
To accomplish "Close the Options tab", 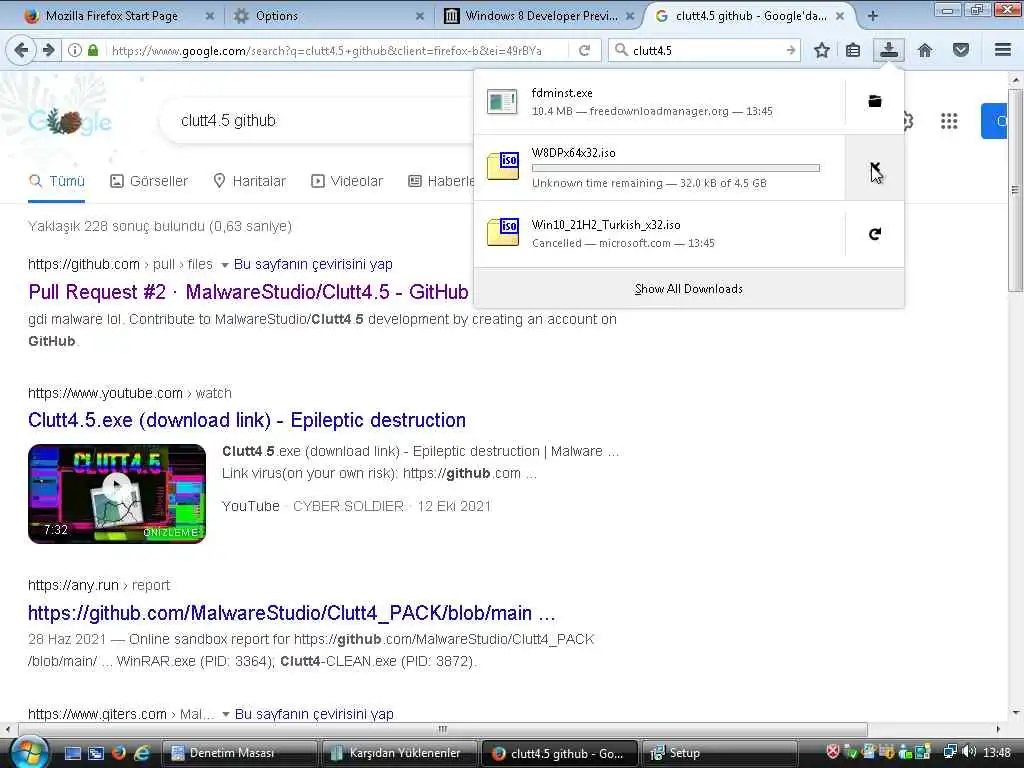I will pyautogui.click(x=420, y=16).
